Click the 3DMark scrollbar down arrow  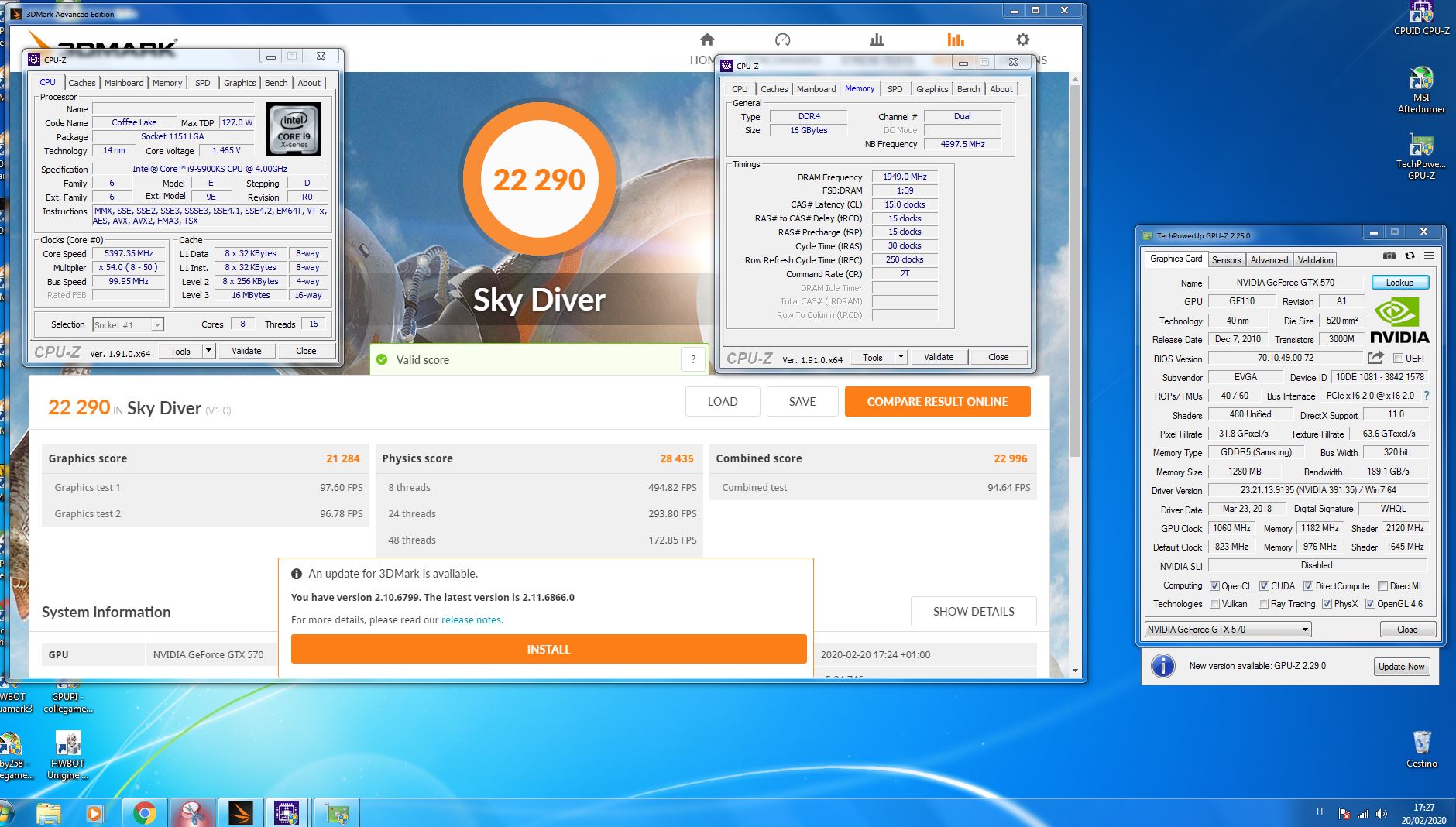(1075, 671)
